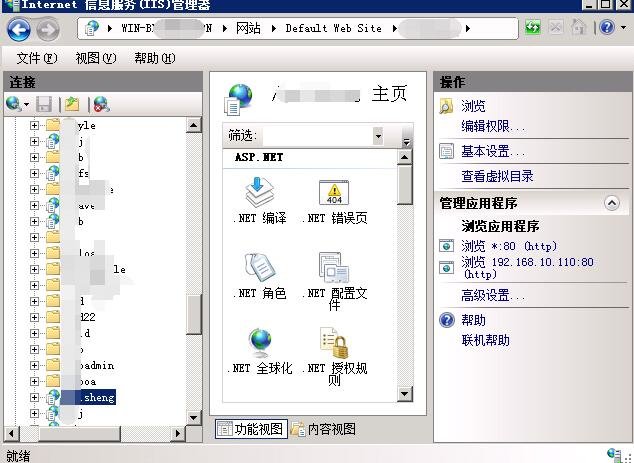Click the delete connection globe icon
Image resolution: width=634 pixels, height=463 pixels.
point(101,104)
